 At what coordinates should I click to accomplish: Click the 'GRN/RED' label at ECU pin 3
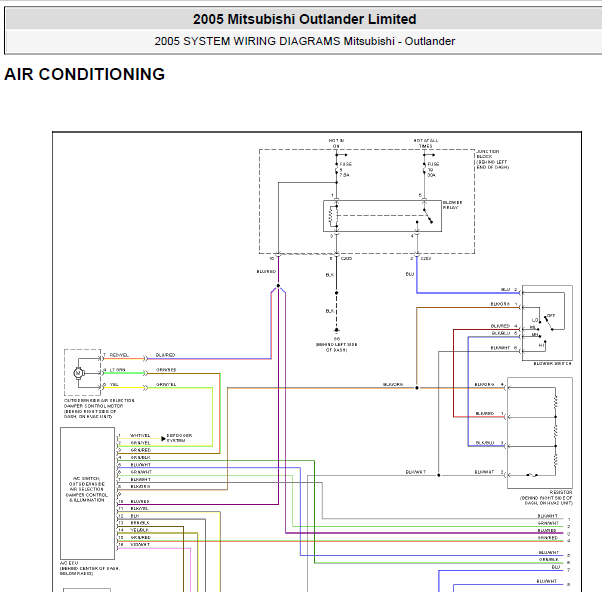(141, 450)
